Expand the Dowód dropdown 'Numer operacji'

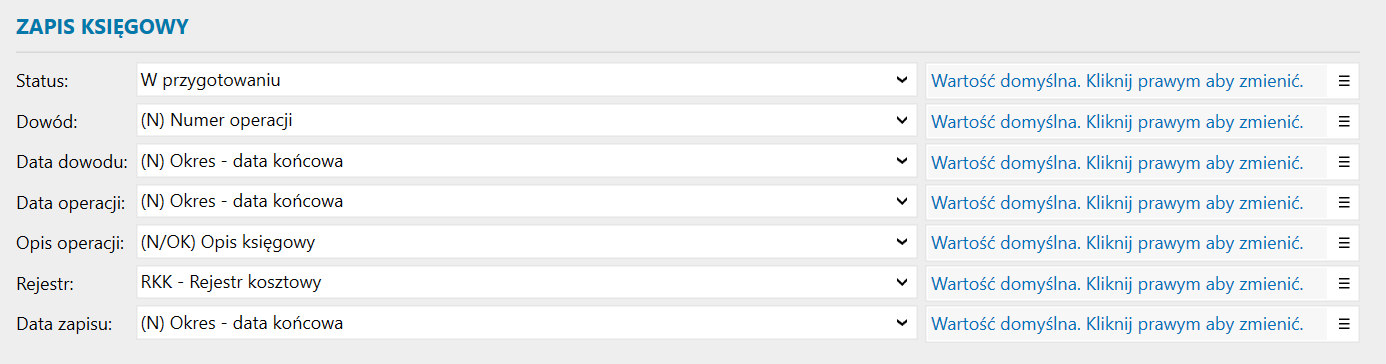[x=526, y=121]
